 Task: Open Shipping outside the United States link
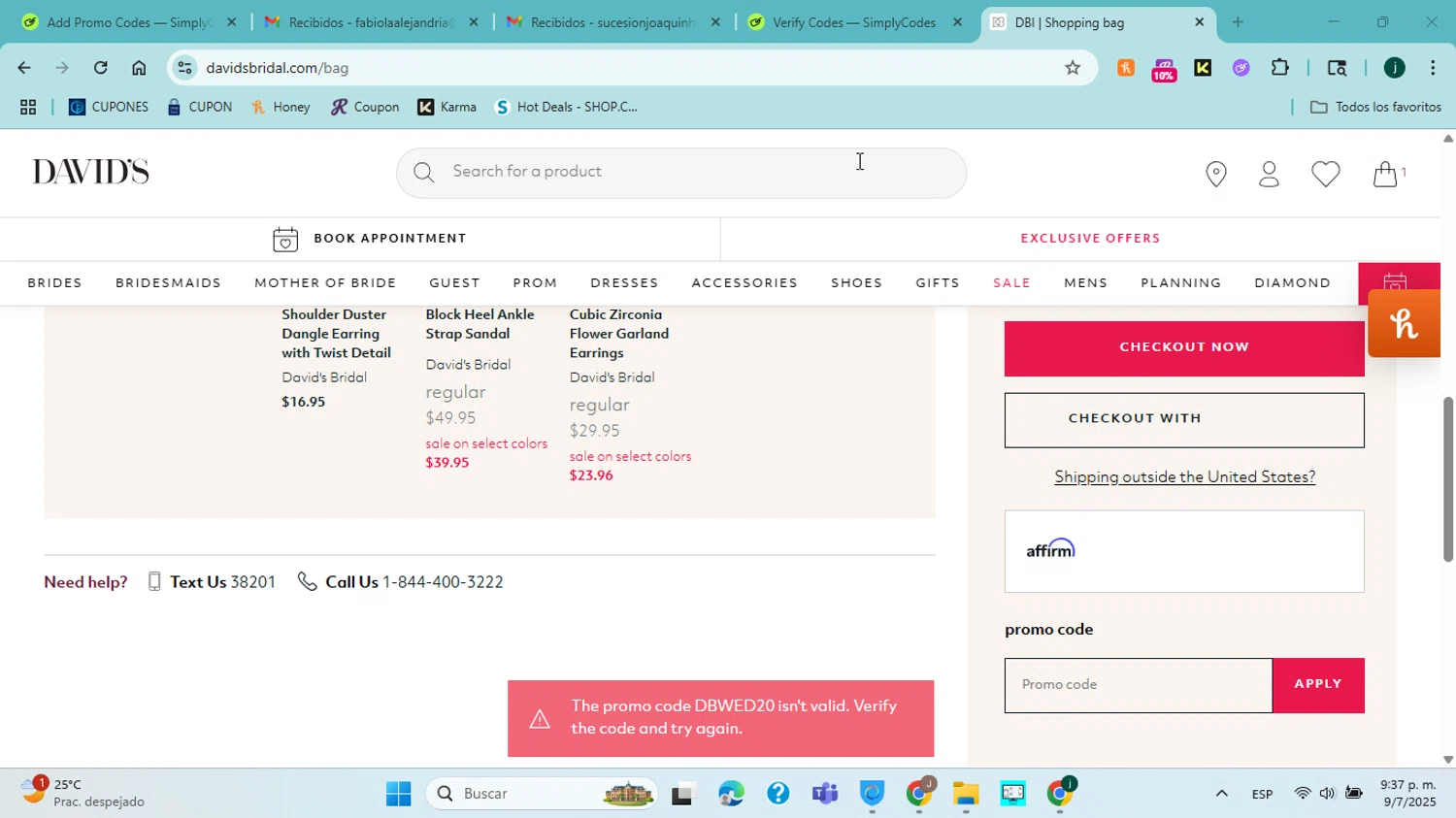point(1184,477)
